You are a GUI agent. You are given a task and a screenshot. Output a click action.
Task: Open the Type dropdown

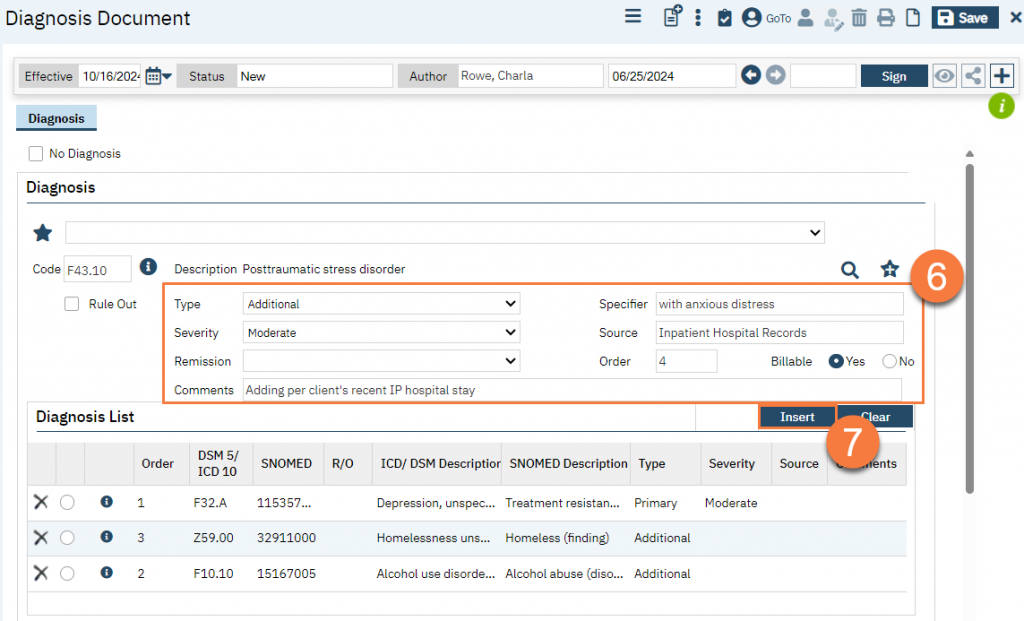click(381, 304)
